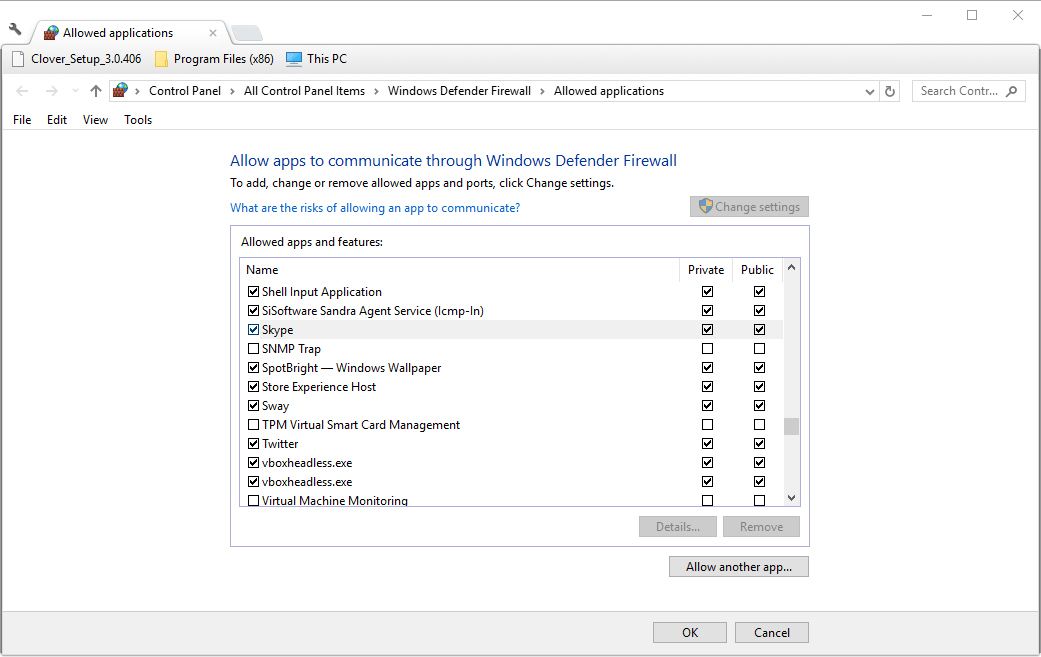Open risks of allowing an app link

pyautogui.click(x=375, y=208)
